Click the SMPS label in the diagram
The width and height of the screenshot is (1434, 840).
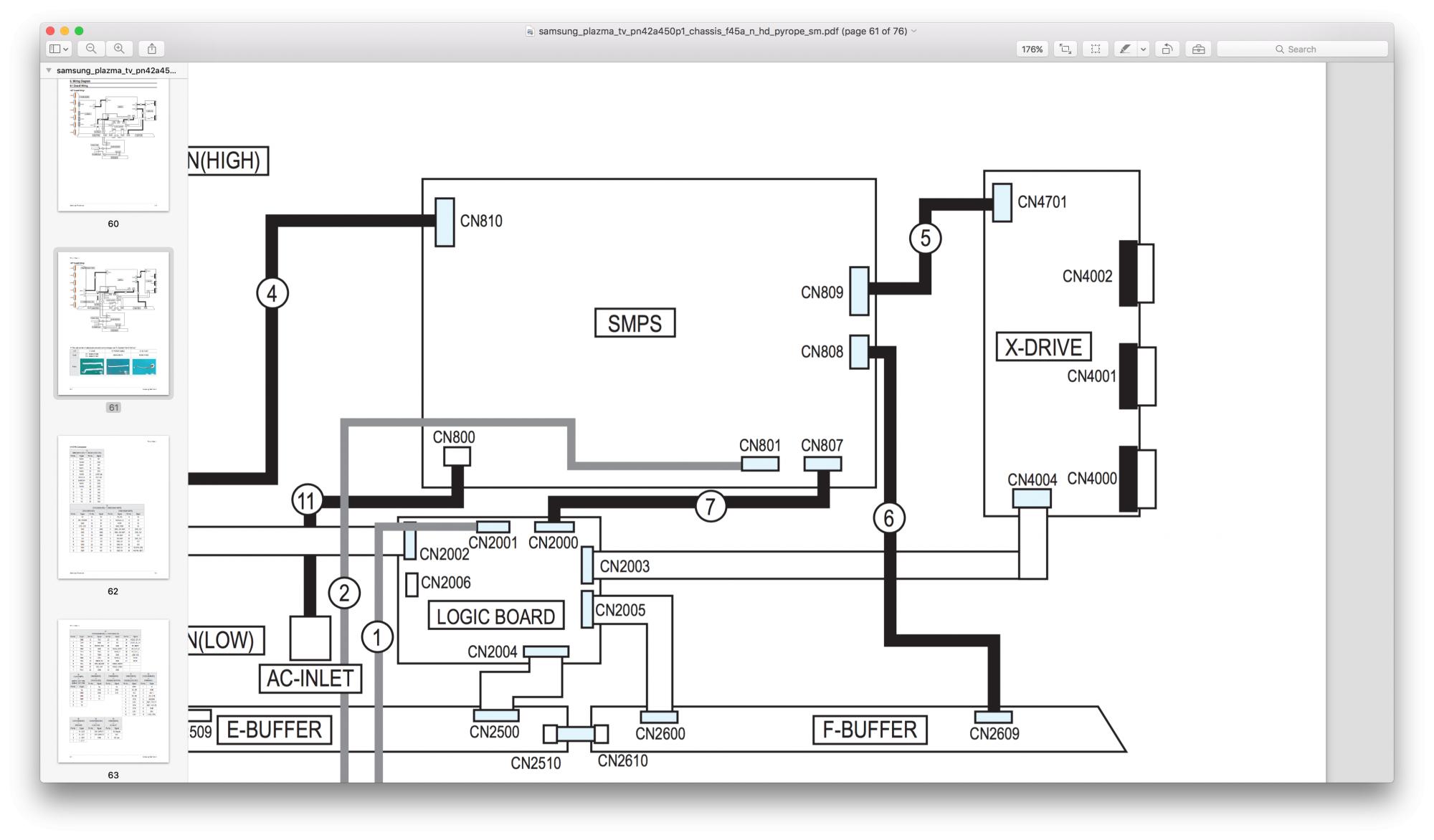click(x=635, y=323)
